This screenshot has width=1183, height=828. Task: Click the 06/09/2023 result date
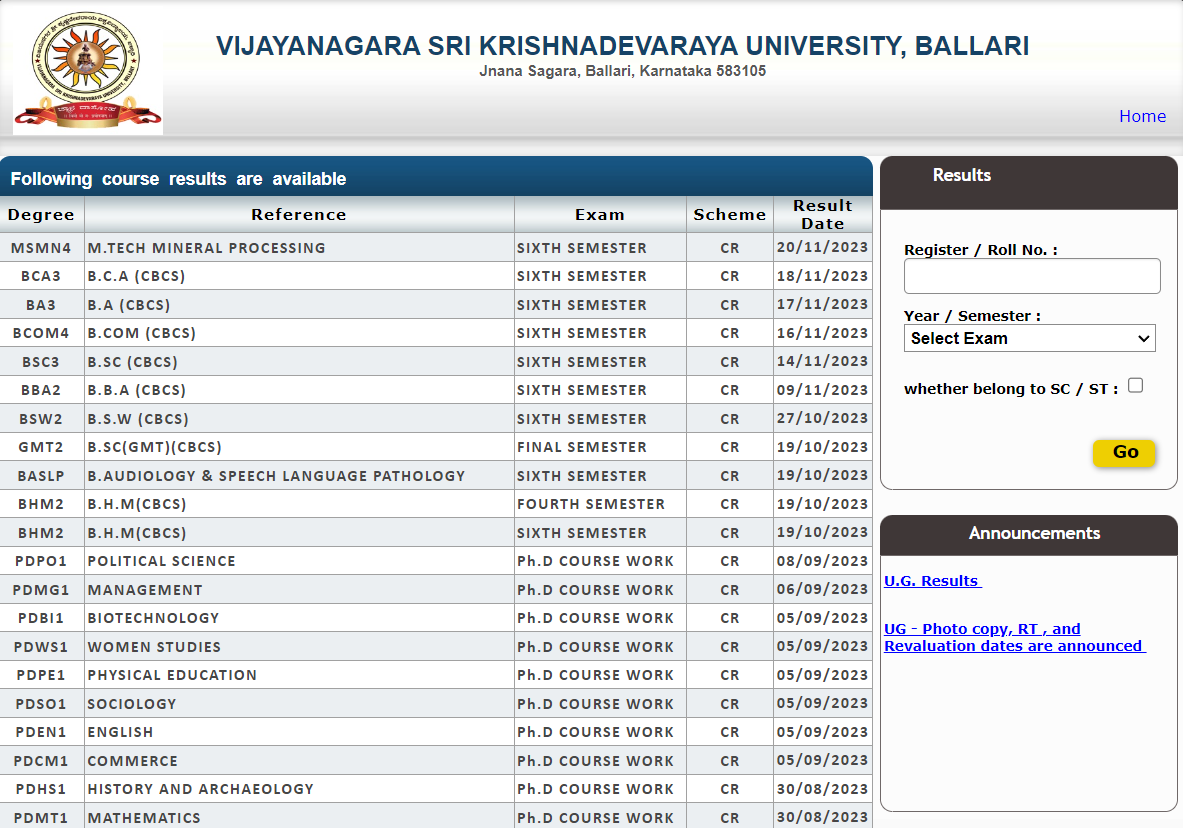(822, 589)
